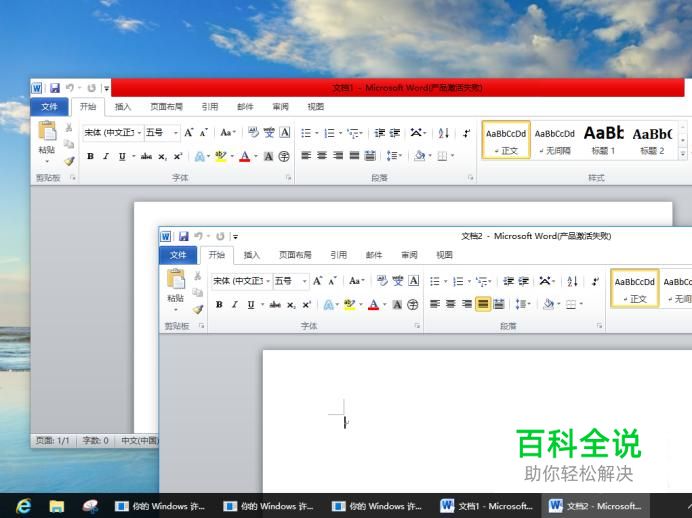The width and height of the screenshot is (692, 518).
Task: Switch to 插入 tab in 文档1
Action: pyautogui.click(x=123, y=107)
